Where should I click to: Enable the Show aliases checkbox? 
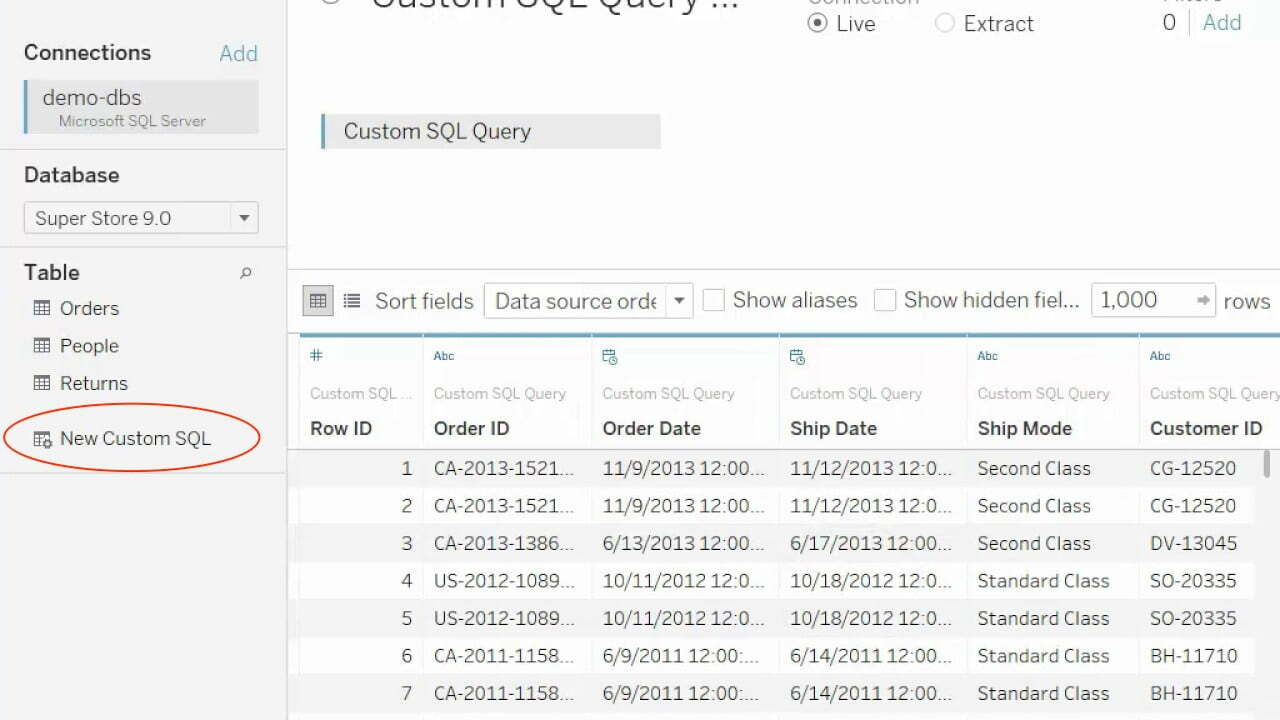714,300
